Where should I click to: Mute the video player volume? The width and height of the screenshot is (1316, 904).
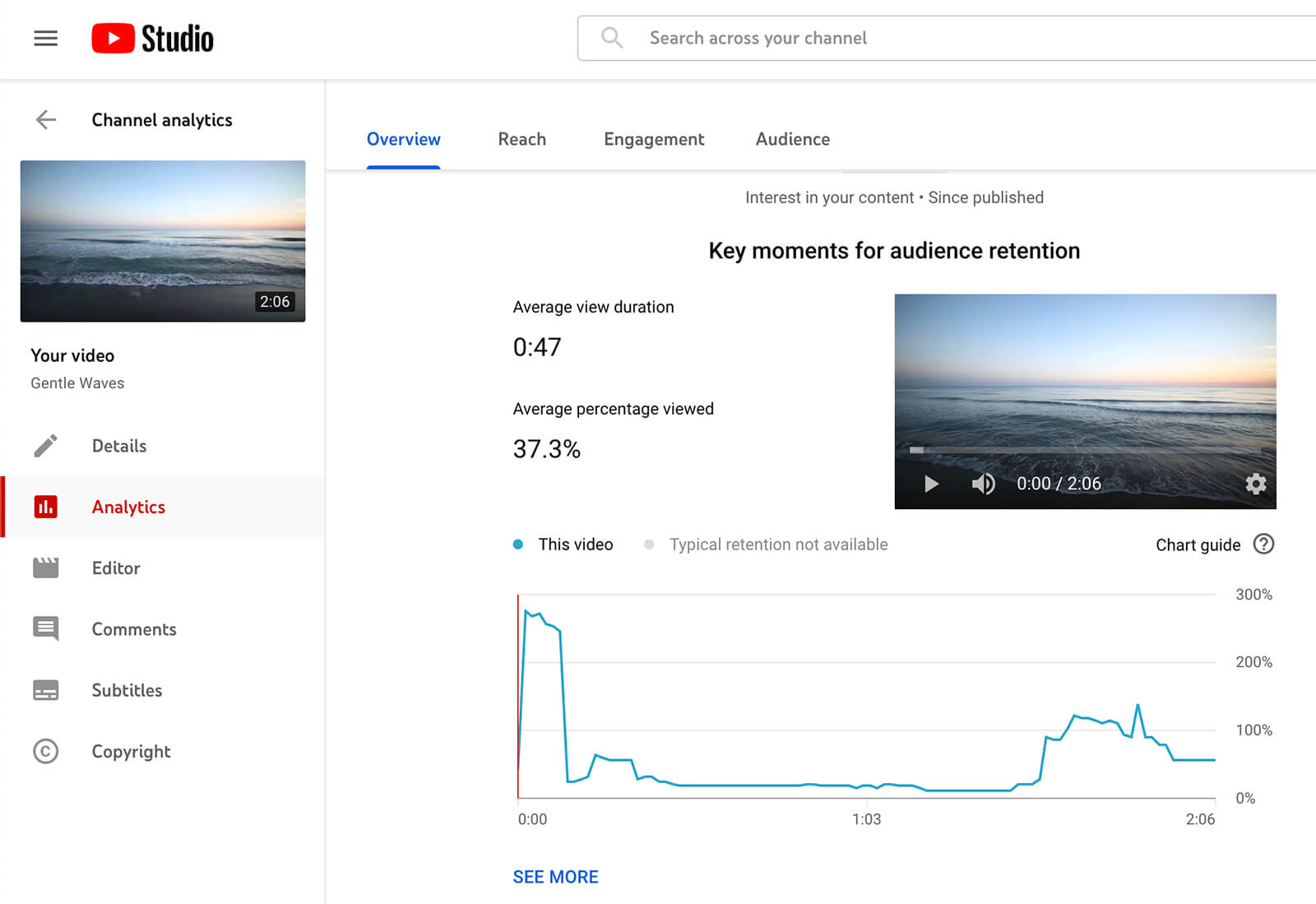pos(982,484)
